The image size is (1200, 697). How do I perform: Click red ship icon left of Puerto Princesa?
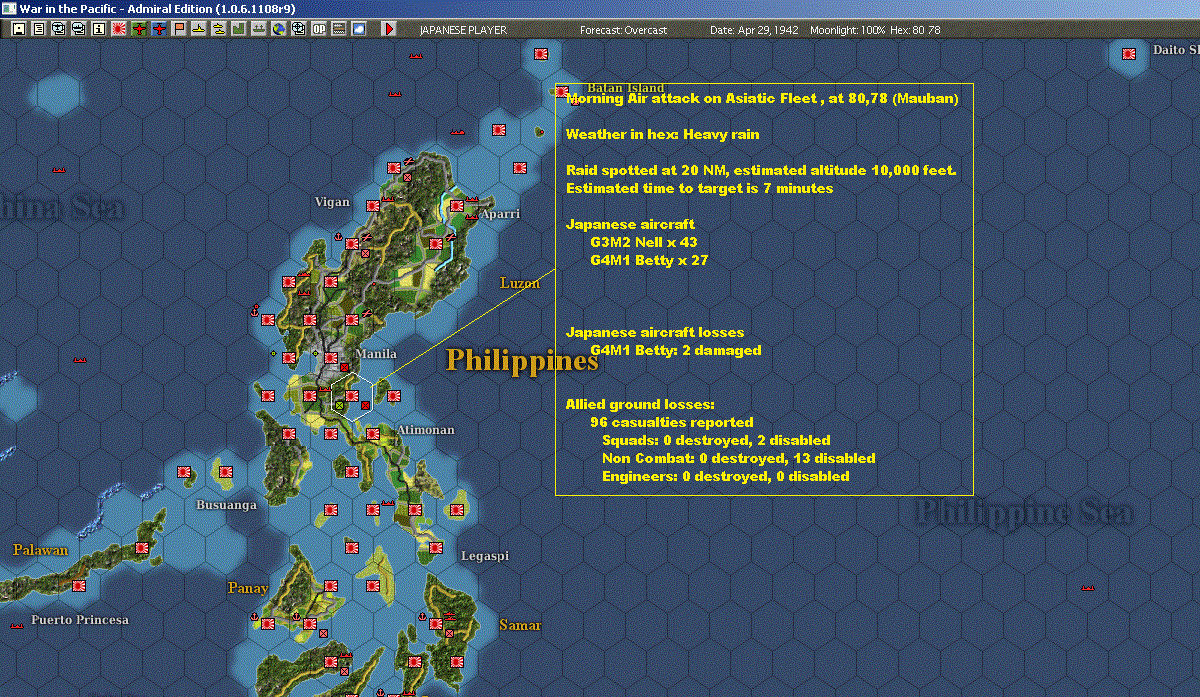click(x=17, y=626)
